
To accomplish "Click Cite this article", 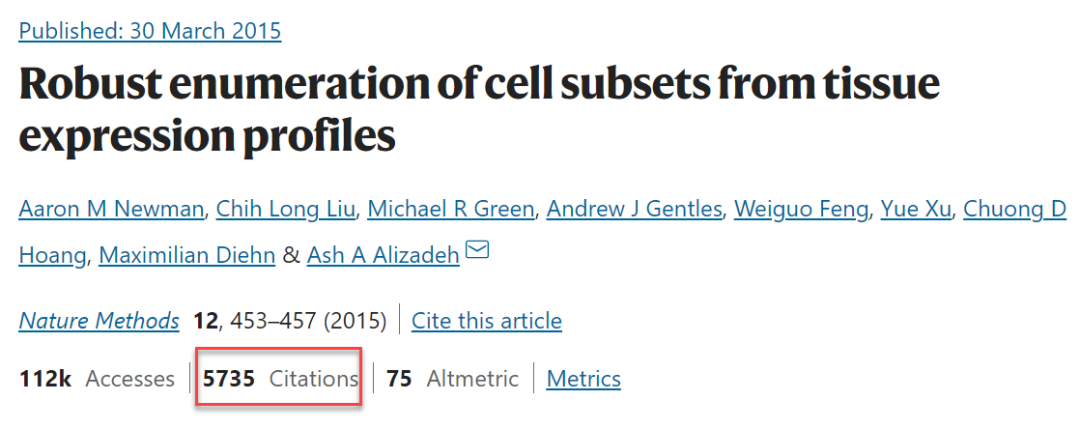I will pos(487,321).
